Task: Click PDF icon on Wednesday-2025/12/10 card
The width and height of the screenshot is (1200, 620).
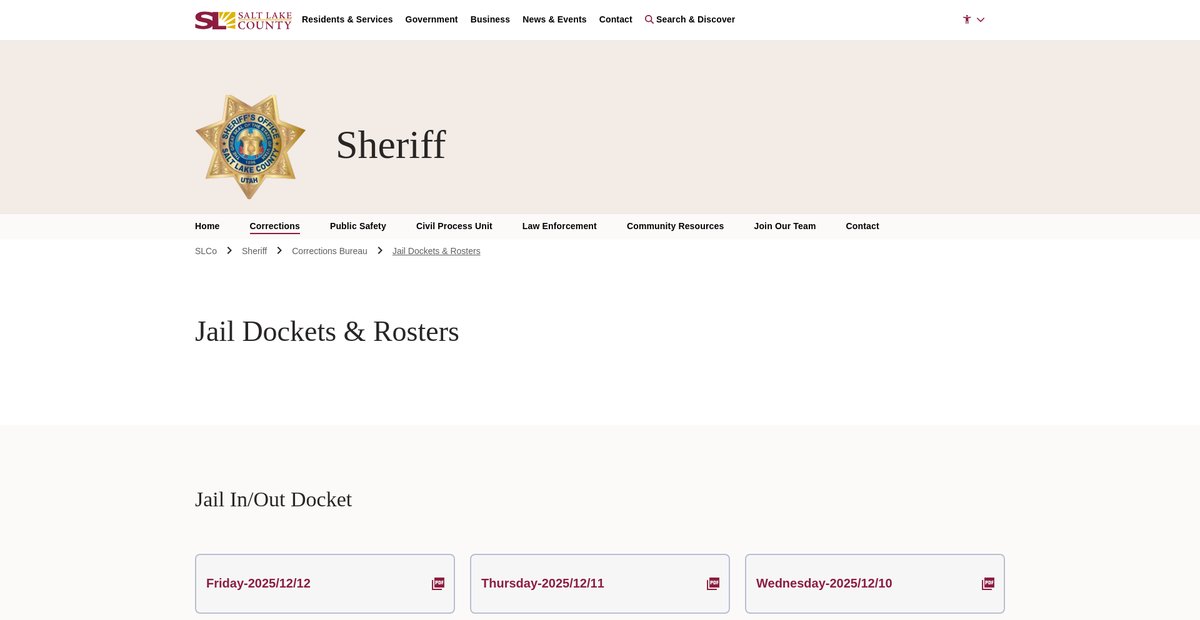Action: (x=988, y=584)
